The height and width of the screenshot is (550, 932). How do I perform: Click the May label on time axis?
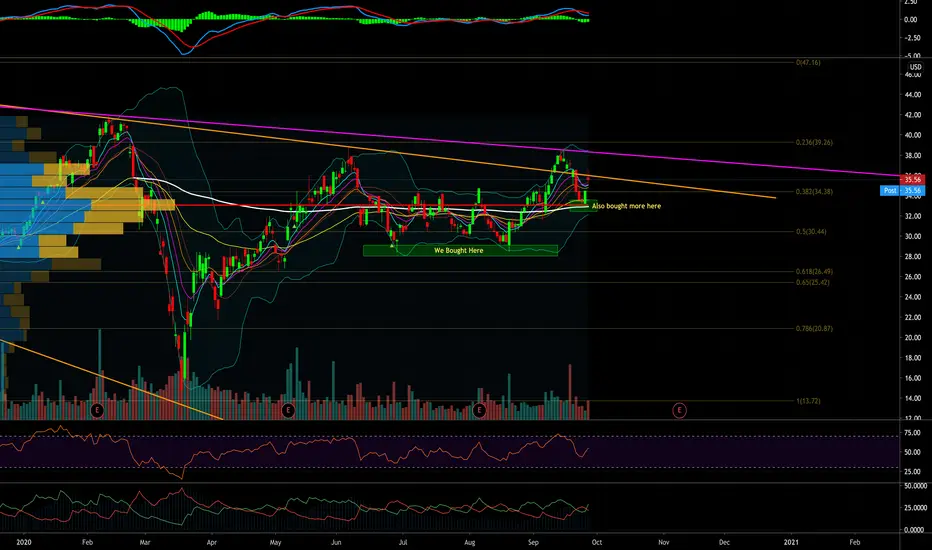275,542
